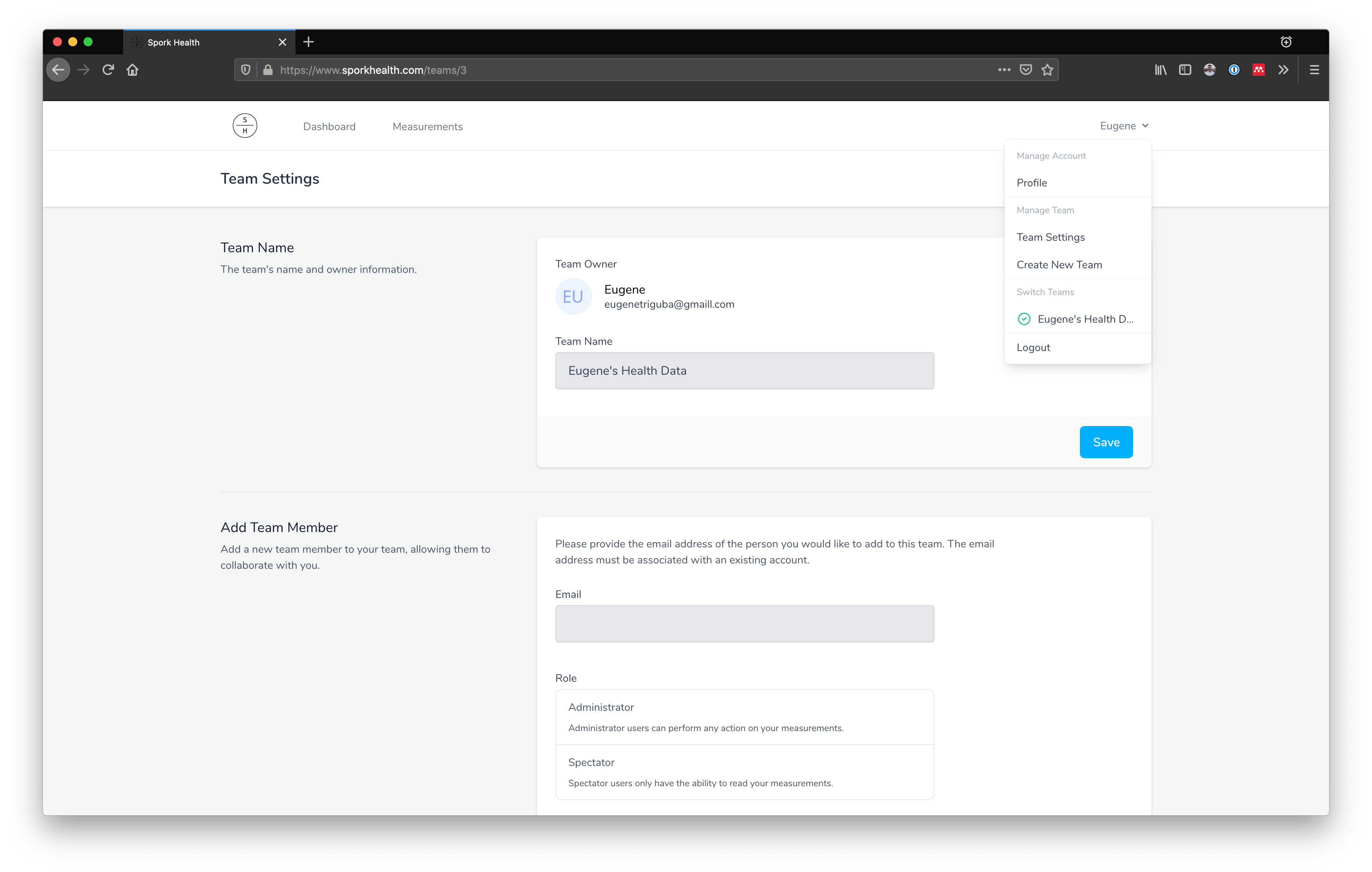The image size is (1372, 872).
Task: Choose Profile from account menu
Action: point(1032,183)
